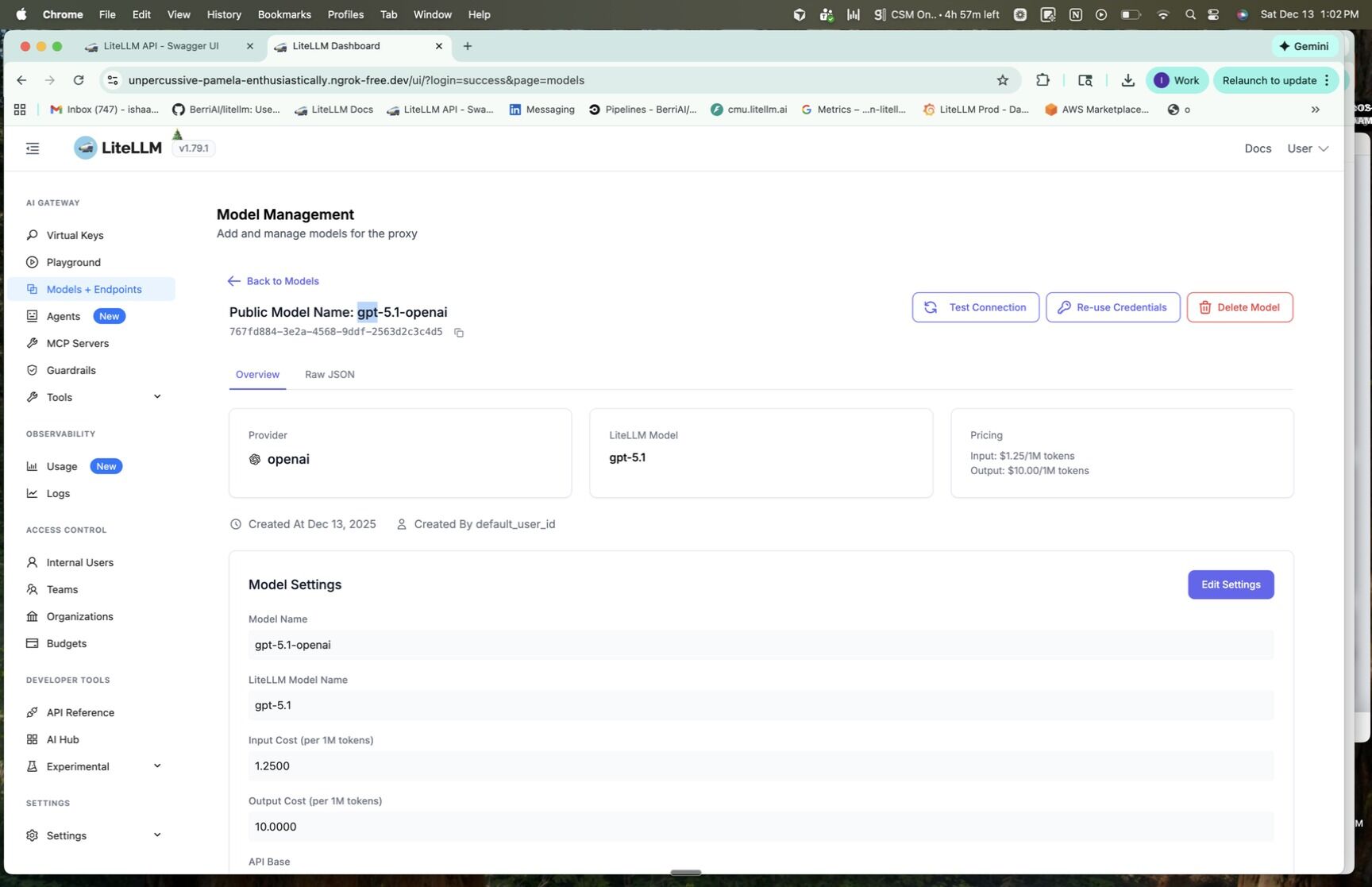Open the Pipelines - BerriAI bookmark
Image resolution: width=1372 pixels, height=887 pixels.
coord(642,110)
